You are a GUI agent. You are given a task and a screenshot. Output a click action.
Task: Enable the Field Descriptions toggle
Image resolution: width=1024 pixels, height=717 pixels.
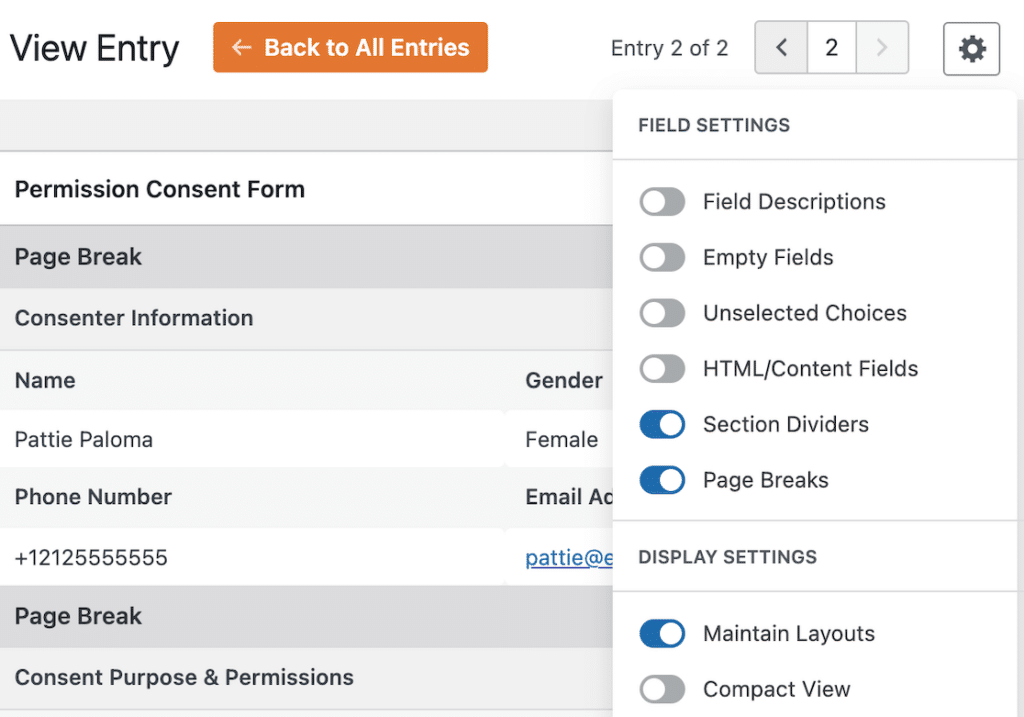[661, 201]
